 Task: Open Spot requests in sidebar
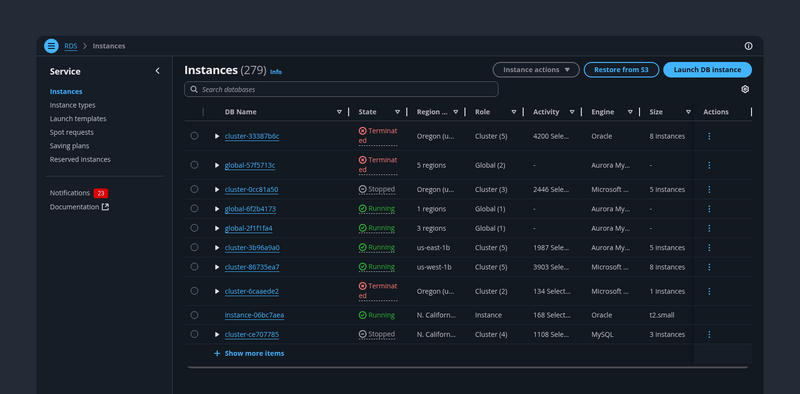click(x=71, y=132)
